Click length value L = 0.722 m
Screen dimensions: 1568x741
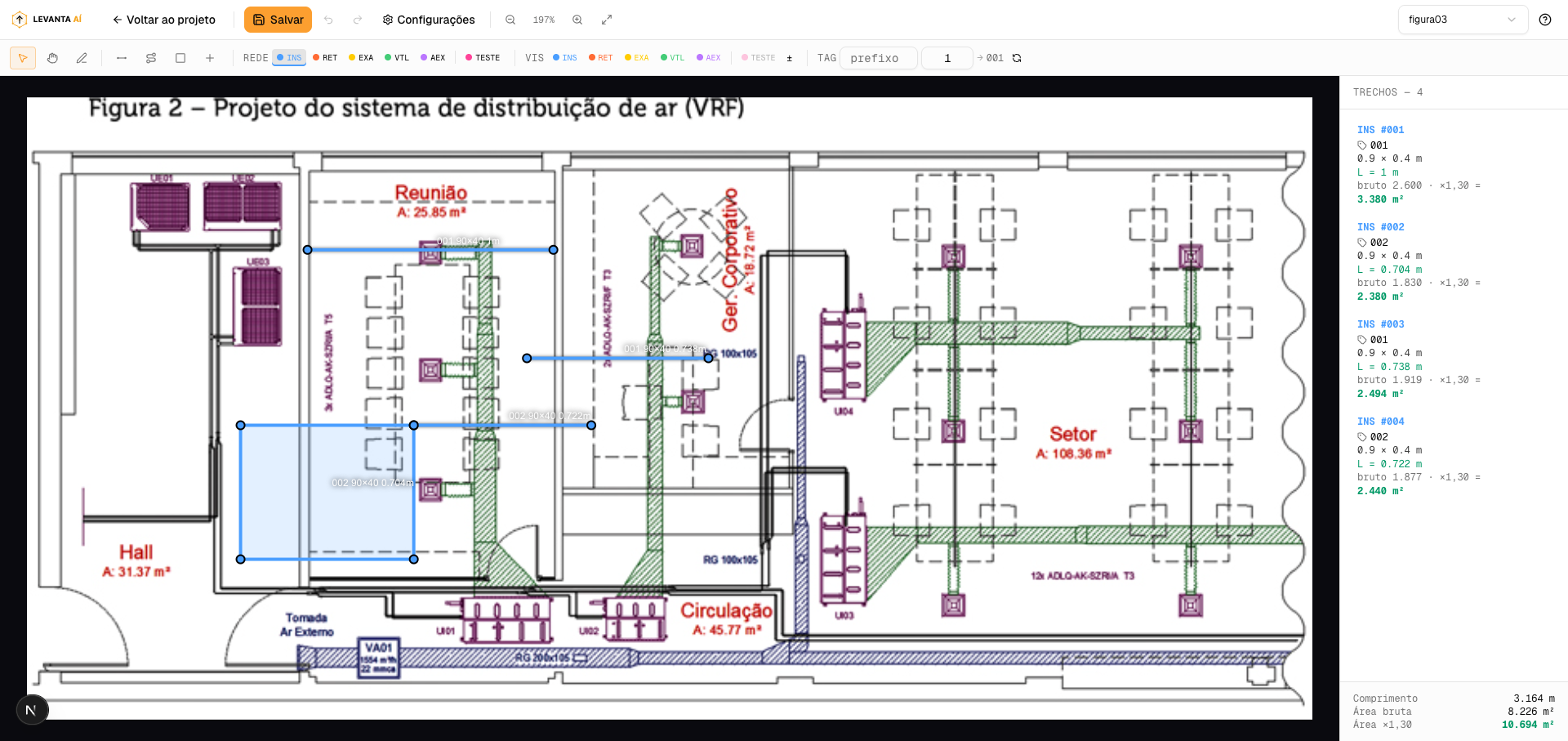pos(1389,464)
